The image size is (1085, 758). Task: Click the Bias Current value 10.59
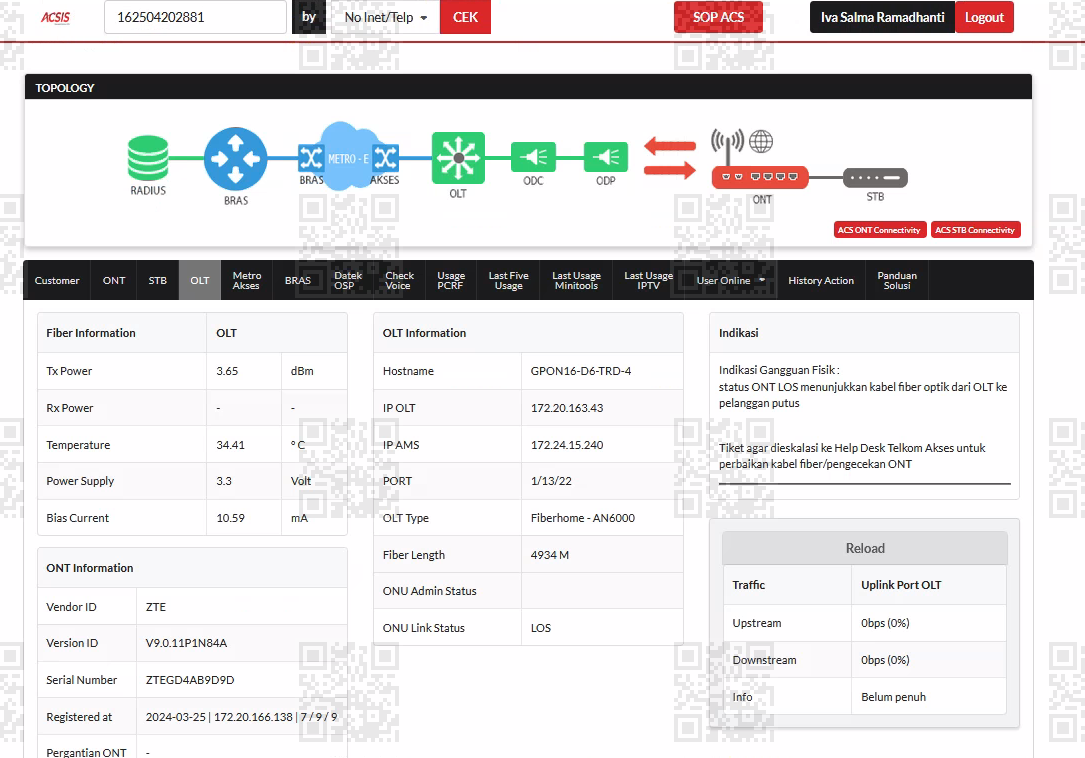(x=230, y=518)
